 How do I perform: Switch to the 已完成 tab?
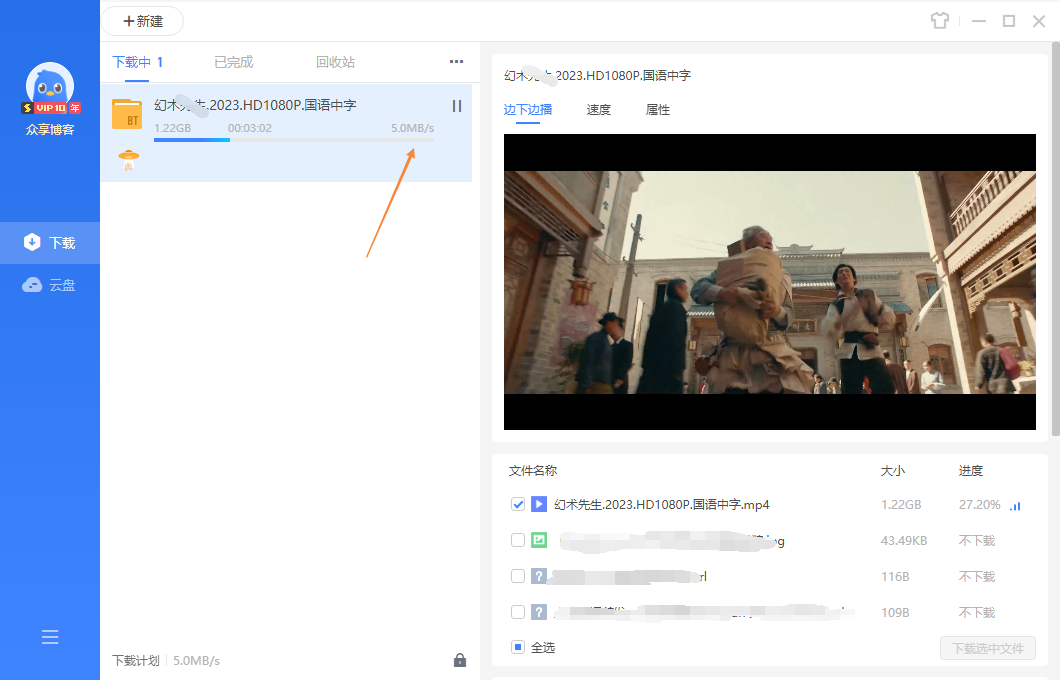click(234, 62)
